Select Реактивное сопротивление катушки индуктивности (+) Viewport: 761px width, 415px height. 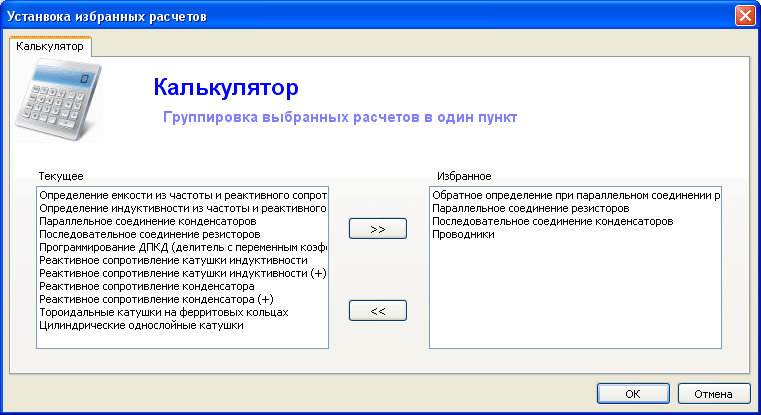[182, 273]
